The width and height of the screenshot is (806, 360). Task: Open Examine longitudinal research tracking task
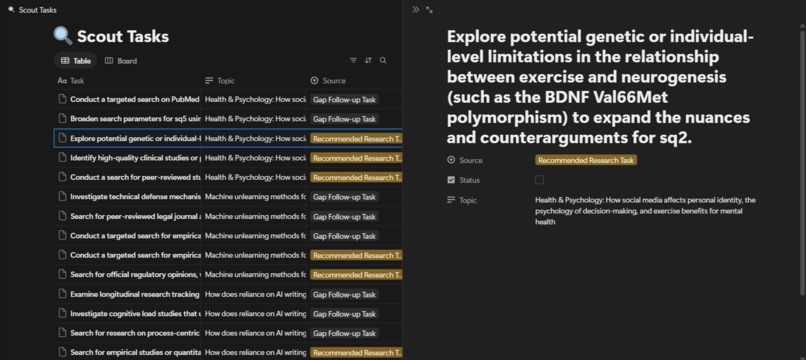(135, 294)
